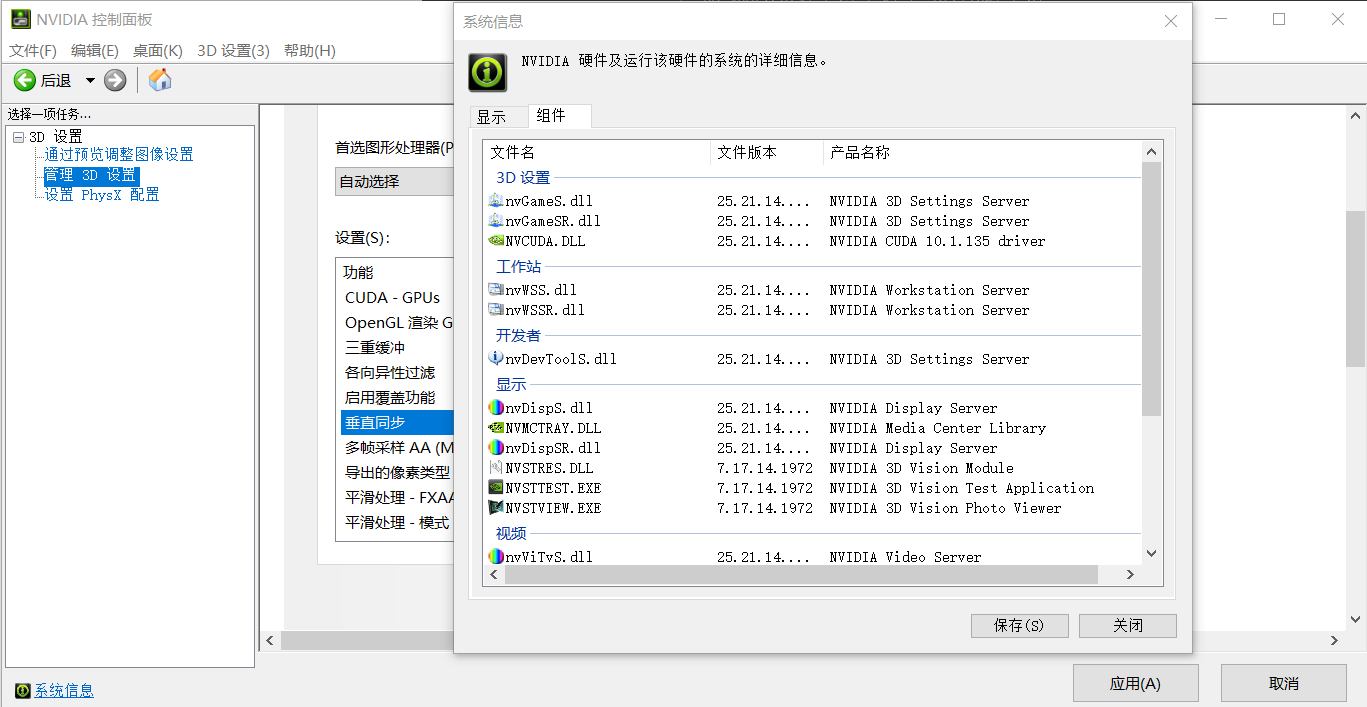The width and height of the screenshot is (1367, 707).
Task: Click component list horizontal scroll left arrow
Action: (493, 575)
